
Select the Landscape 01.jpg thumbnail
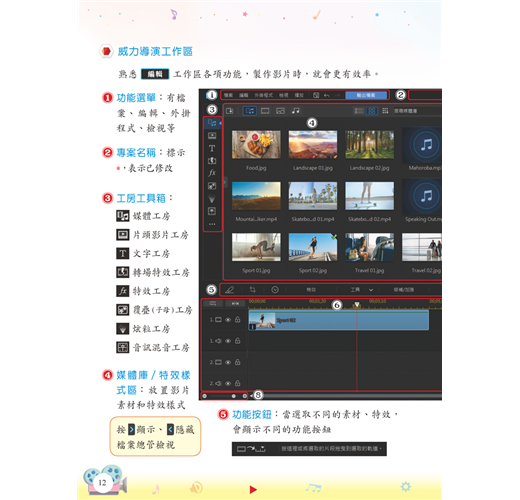(313, 144)
